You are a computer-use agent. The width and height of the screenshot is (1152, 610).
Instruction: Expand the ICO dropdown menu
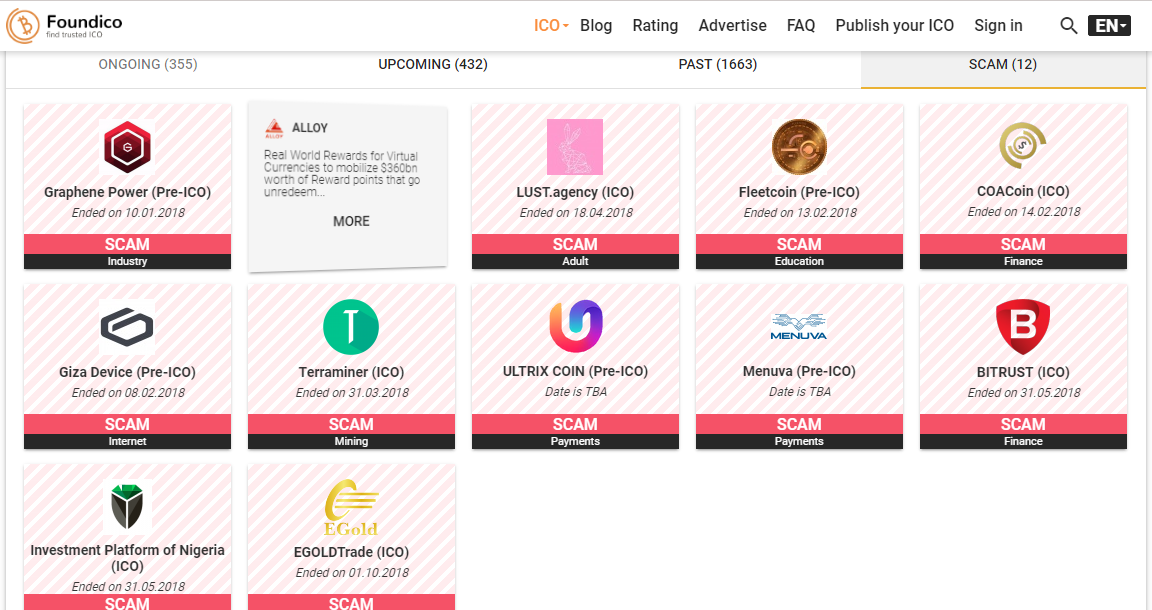551,26
